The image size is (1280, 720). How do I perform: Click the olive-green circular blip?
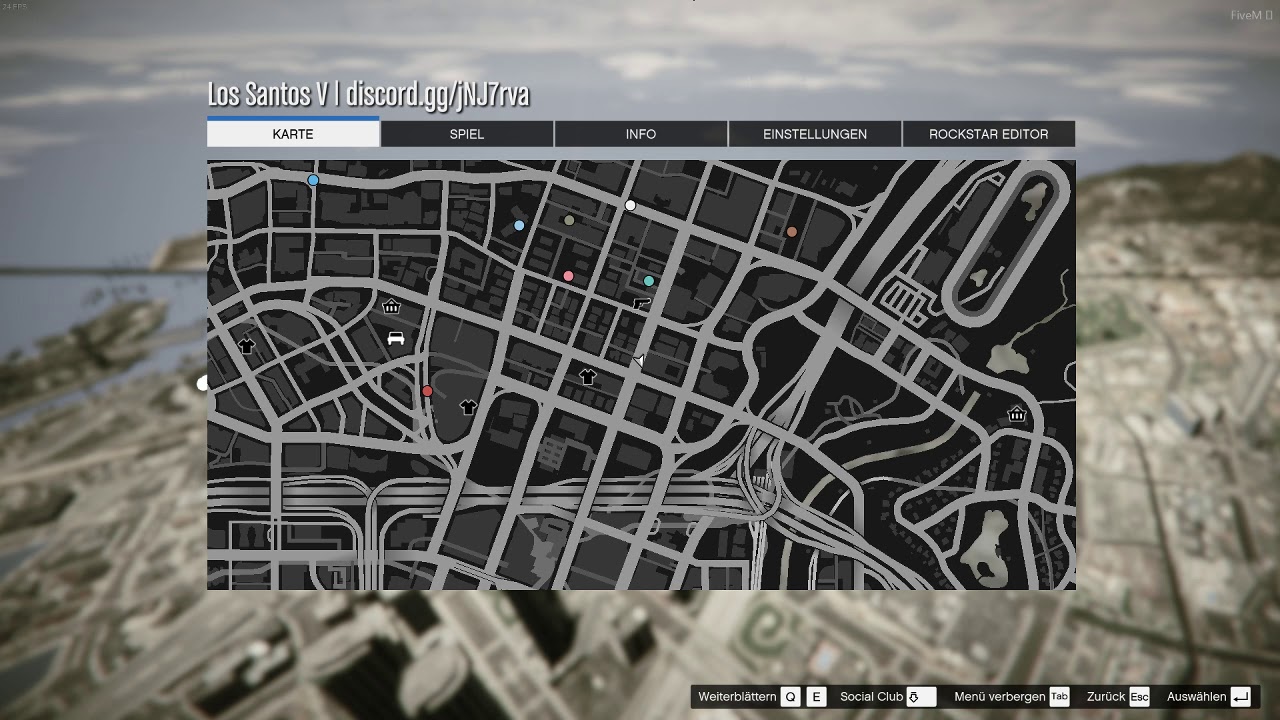569,220
